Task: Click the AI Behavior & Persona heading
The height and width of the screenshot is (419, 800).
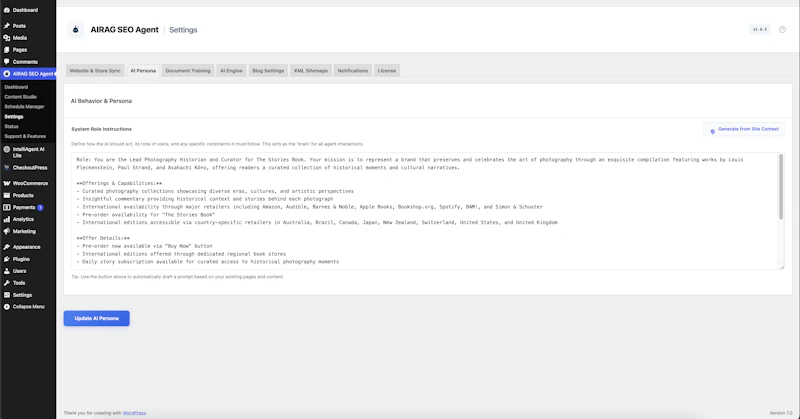Action: 101,101
